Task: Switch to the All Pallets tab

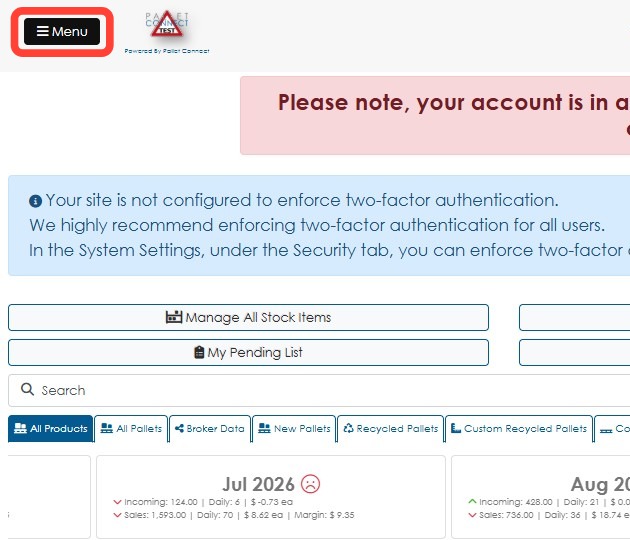Action: 131,429
